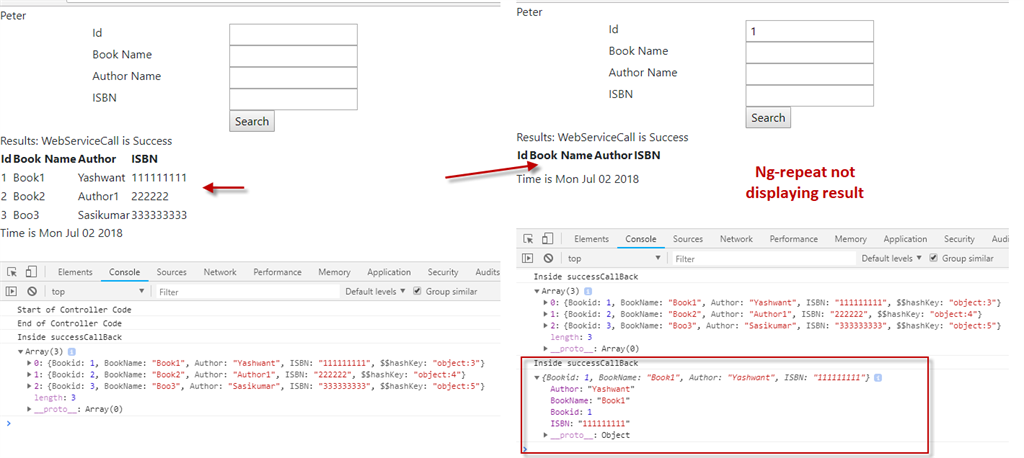The image size is (1024, 458).
Task: Focus Book Name field in left page
Action: point(293,56)
